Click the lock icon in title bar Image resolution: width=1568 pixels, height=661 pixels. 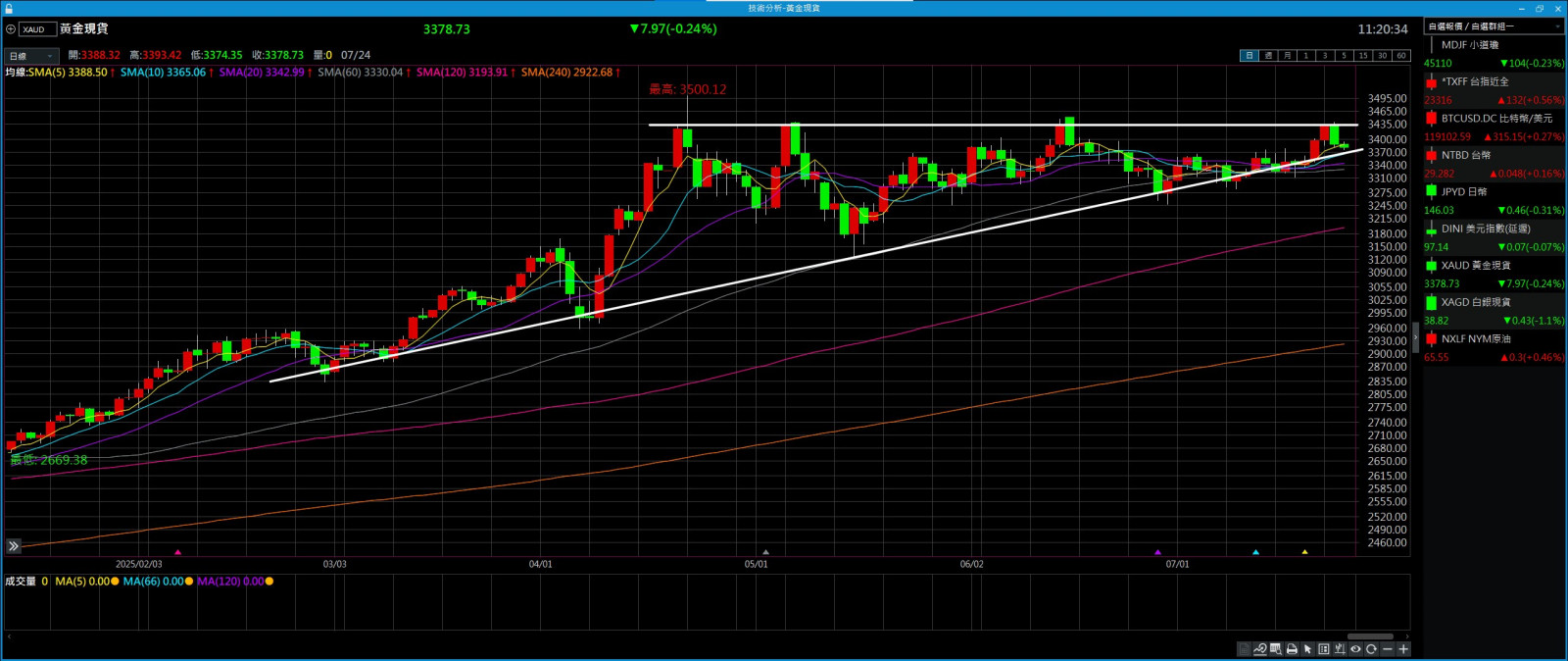[x=9, y=8]
